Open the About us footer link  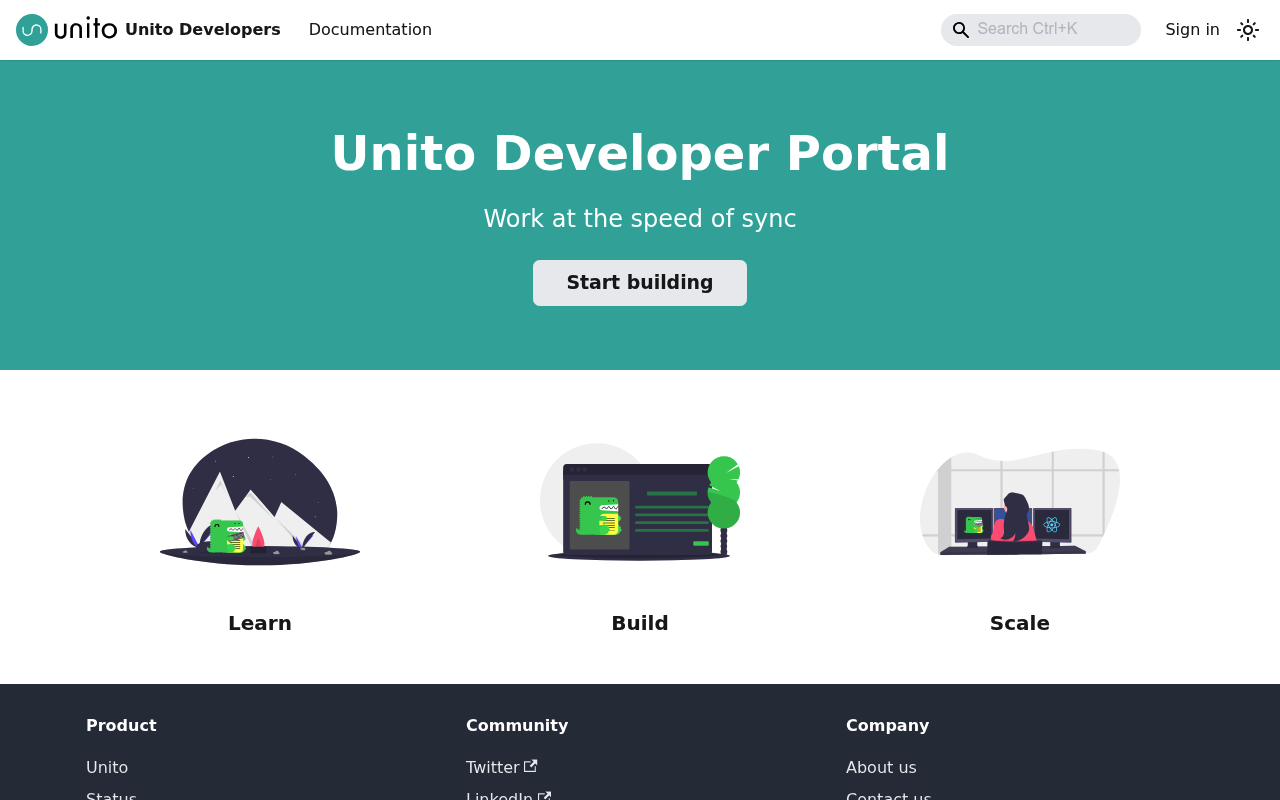881,767
